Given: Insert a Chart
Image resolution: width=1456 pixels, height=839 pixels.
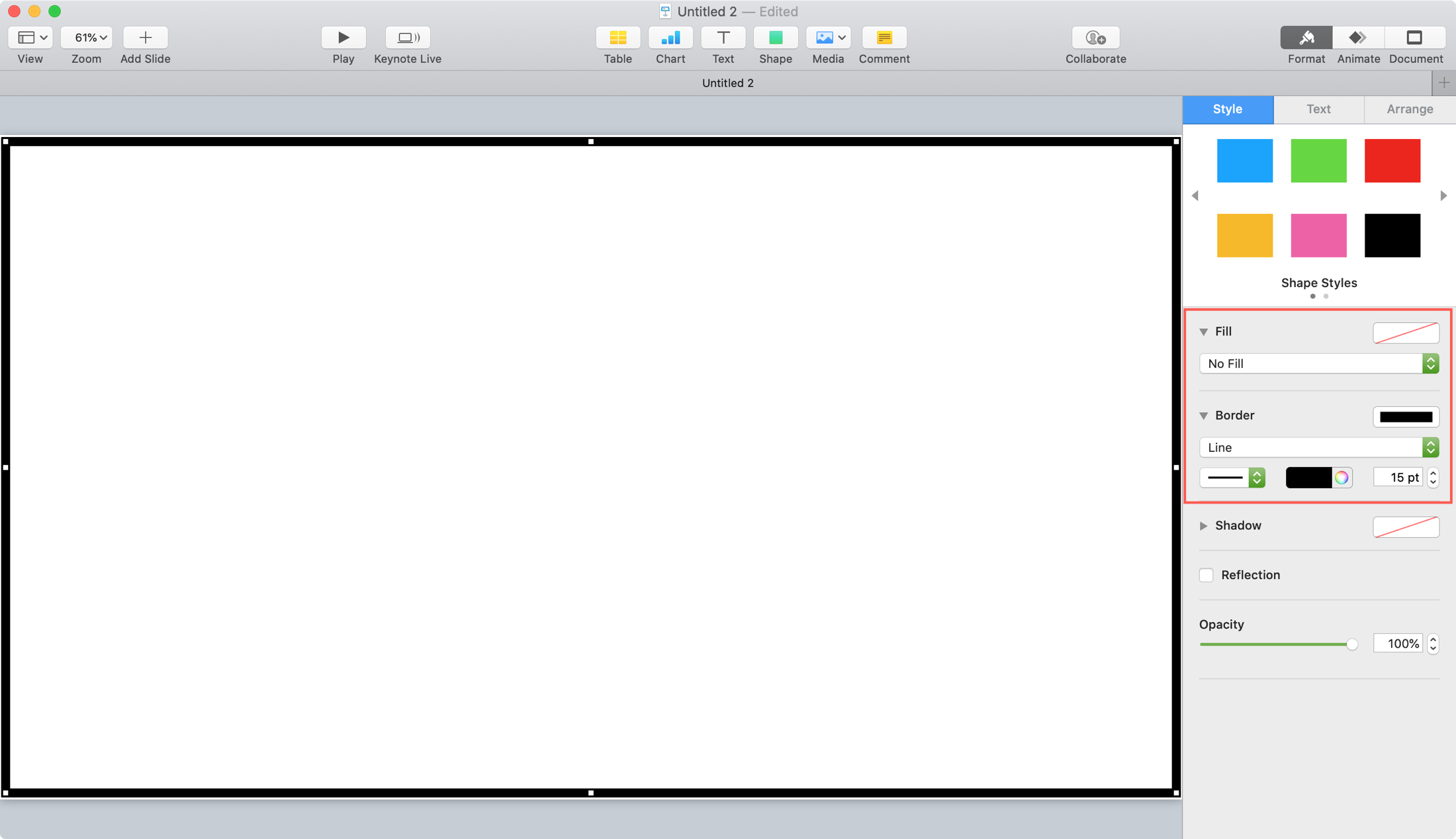Looking at the screenshot, I should point(670,38).
